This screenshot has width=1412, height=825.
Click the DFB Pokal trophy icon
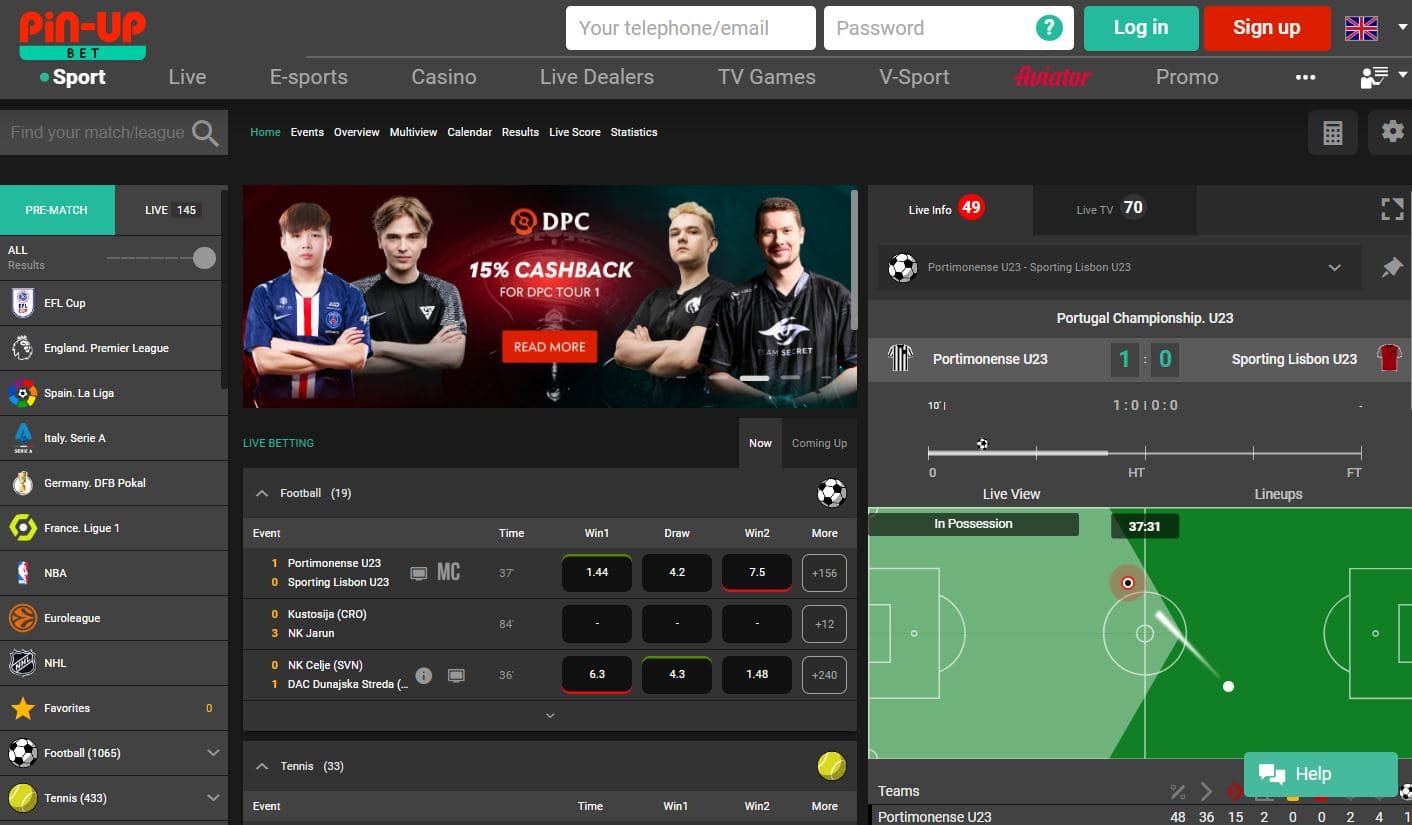coord(22,483)
